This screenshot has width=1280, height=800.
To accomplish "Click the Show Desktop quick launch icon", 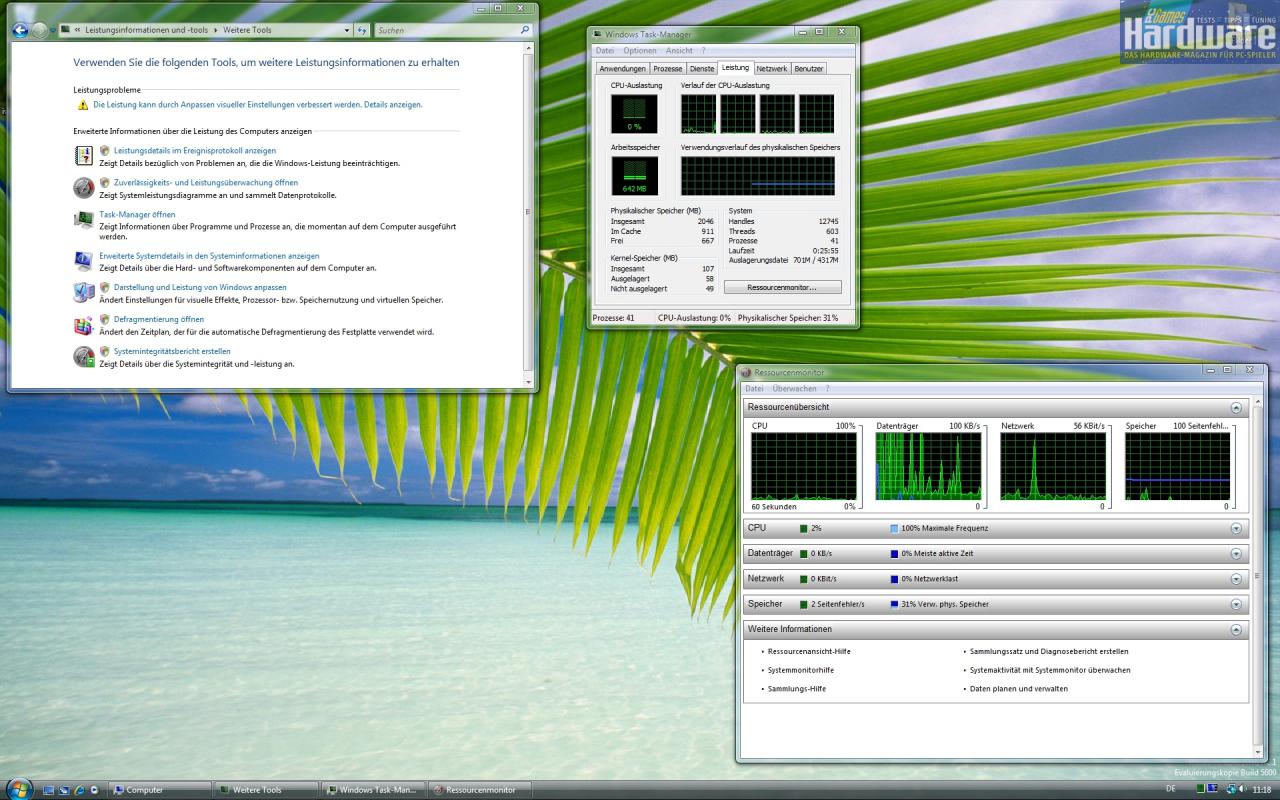I will [x=48, y=790].
